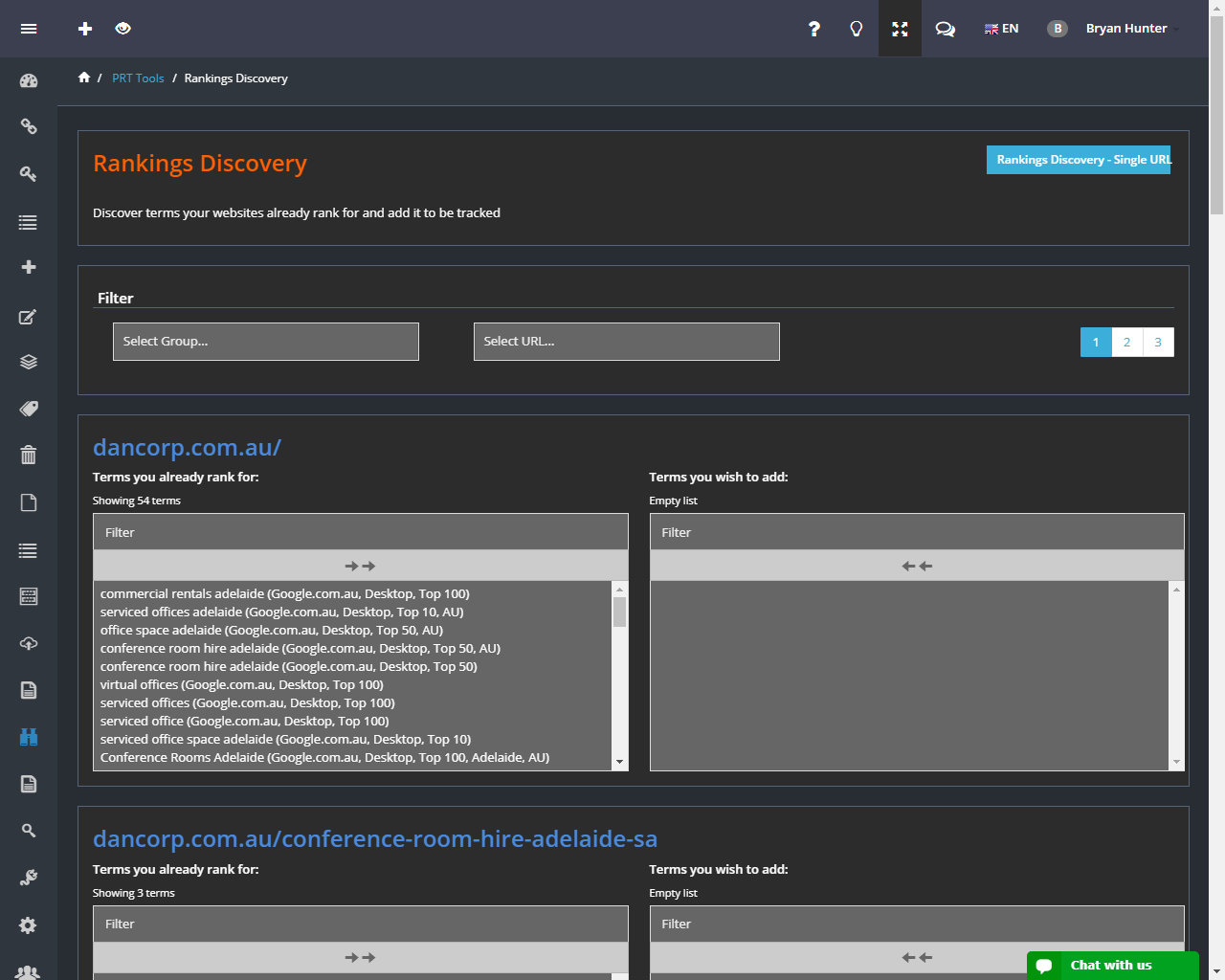Viewport: 1225px width, 980px height.
Task: Click the lightbulb ideas icon
Action: [857, 29]
